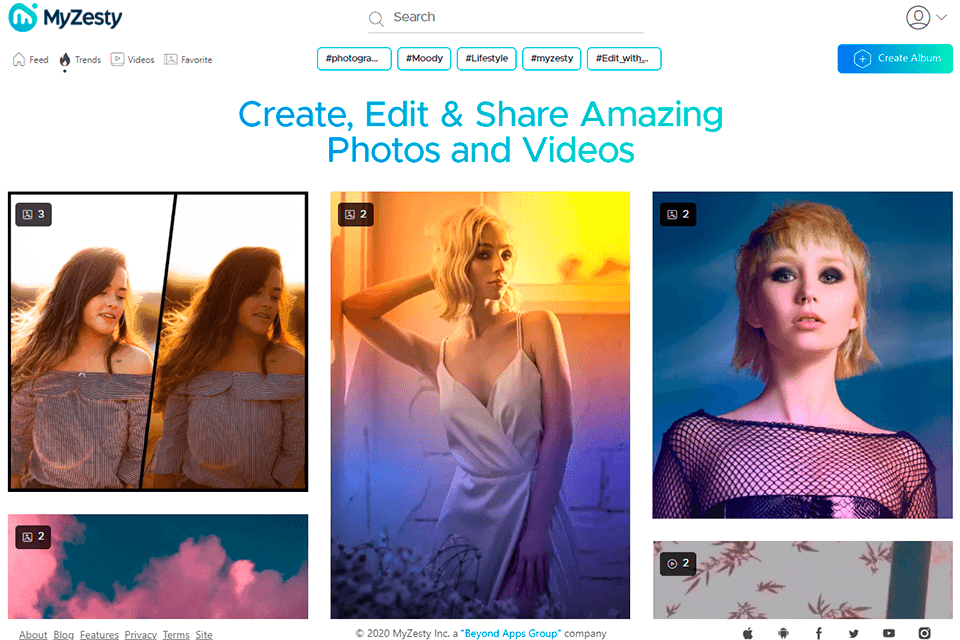Follow the "Beyond Apps Group" link
This screenshot has width=960, height=640.
pos(511,633)
